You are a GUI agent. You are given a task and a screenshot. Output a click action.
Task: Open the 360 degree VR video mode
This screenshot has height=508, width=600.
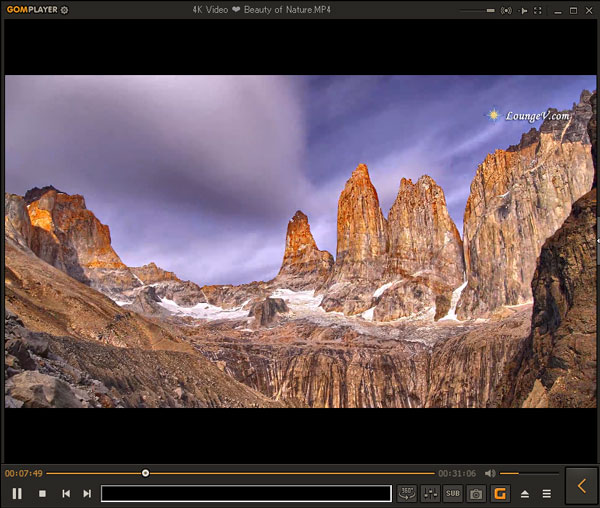pos(407,493)
